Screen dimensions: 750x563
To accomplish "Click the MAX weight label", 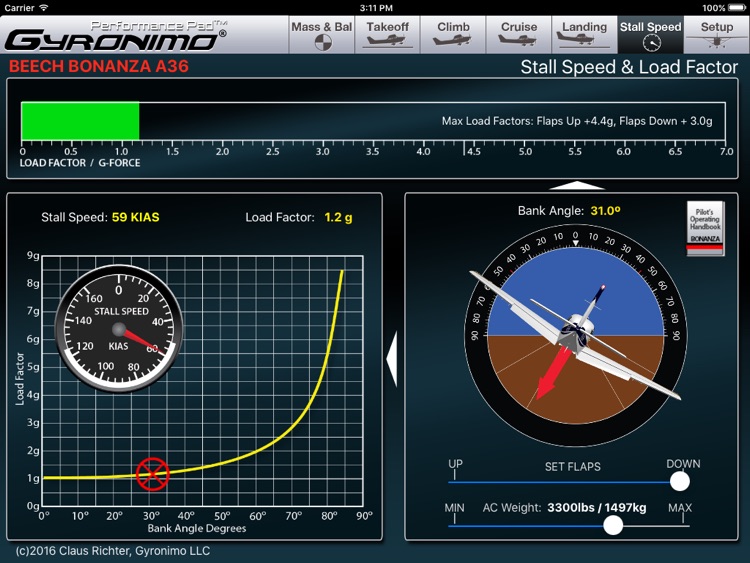I will click(x=680, y=508).
